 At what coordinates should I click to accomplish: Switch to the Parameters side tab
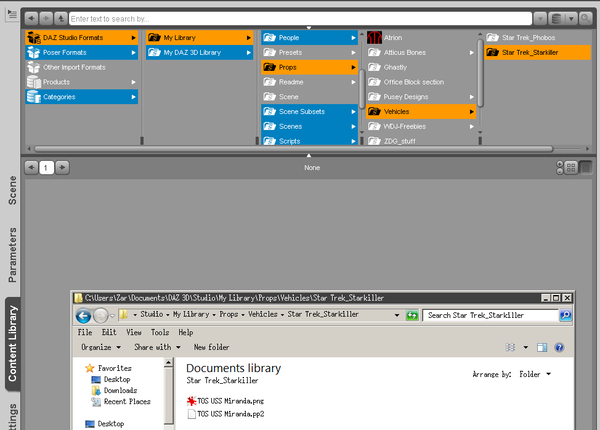click(12, 255)
